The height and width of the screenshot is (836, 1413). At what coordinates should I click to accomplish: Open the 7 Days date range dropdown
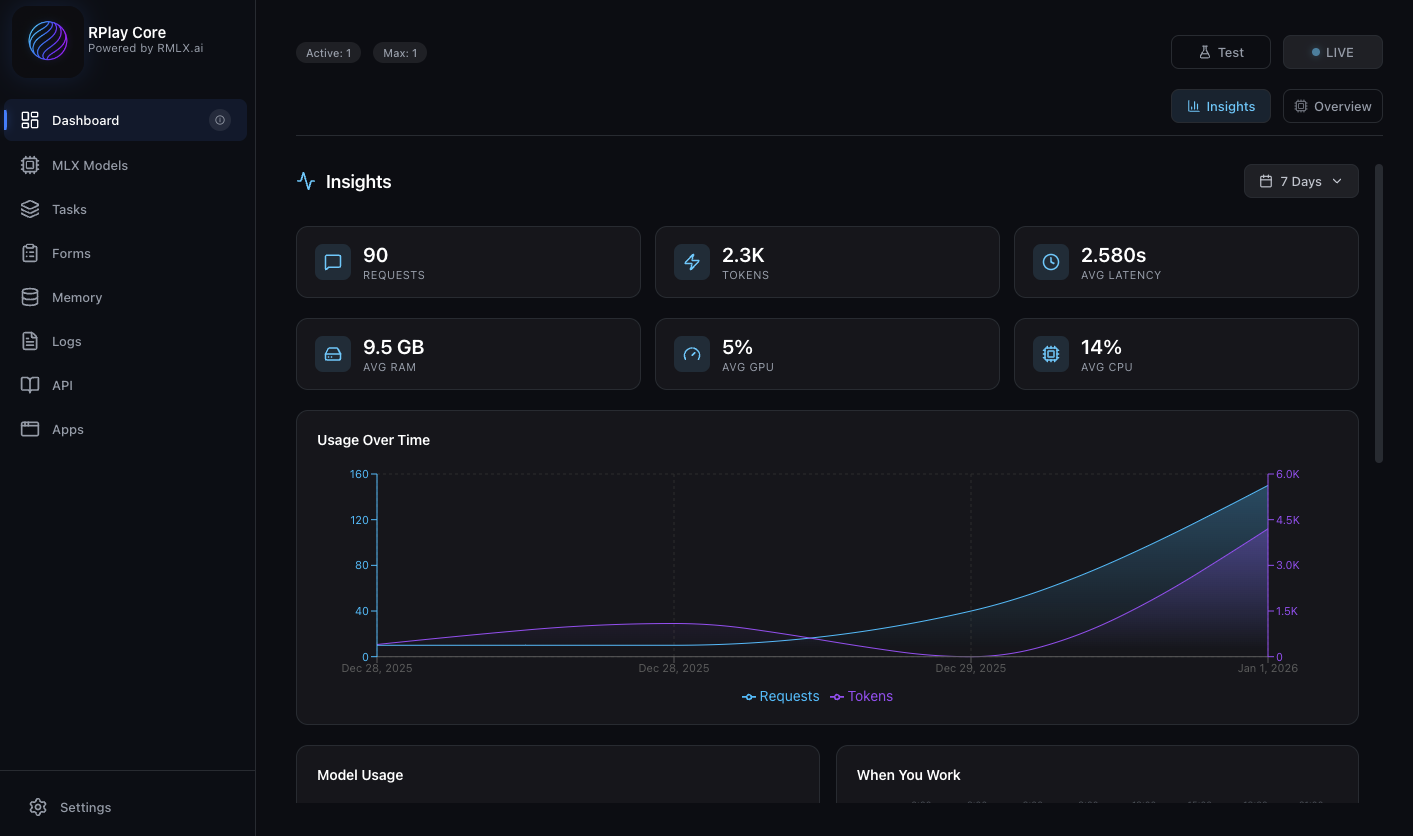coord(1300,181)
